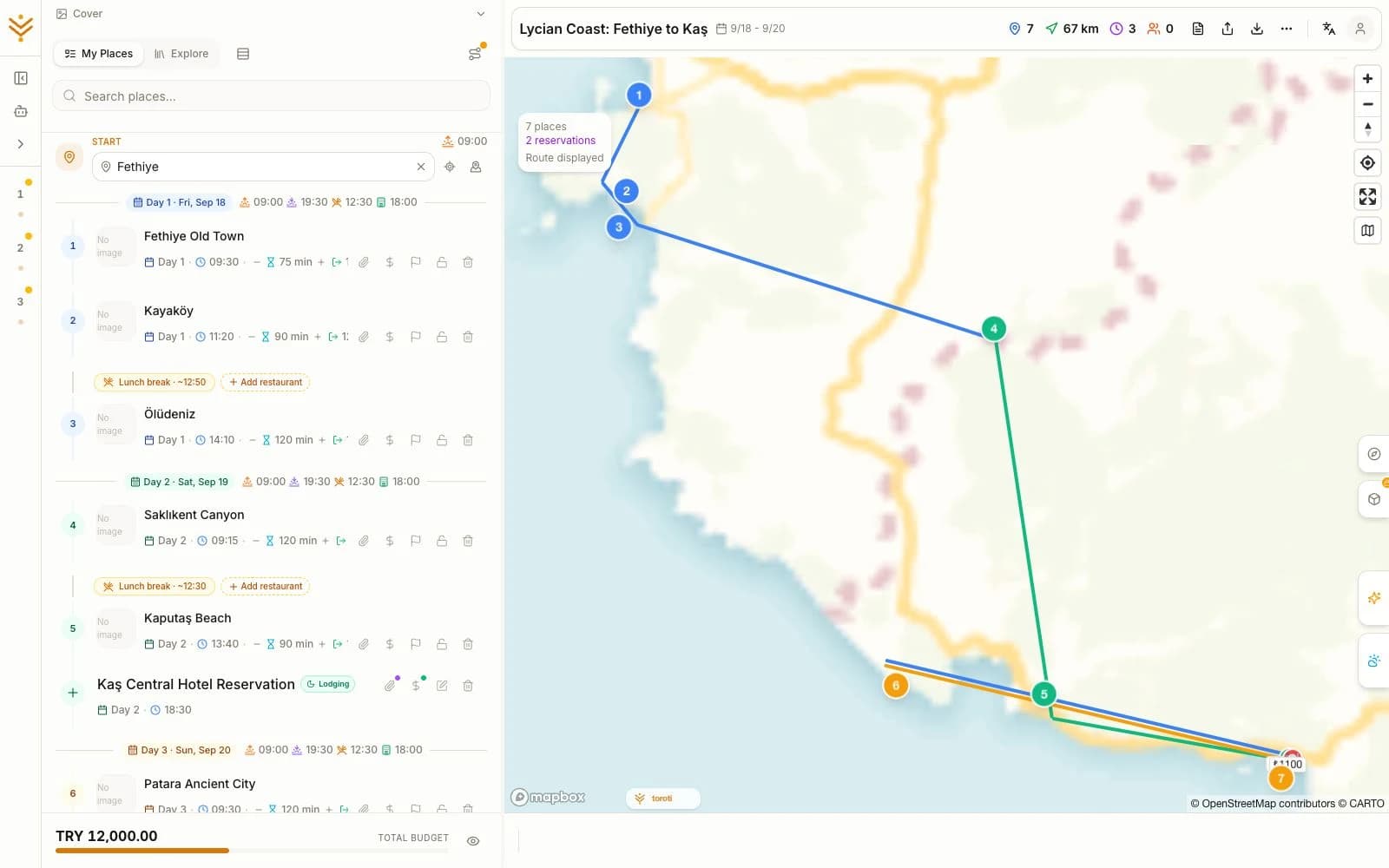Image resolution: width=1389 pixels, height=868 pixels.
Task: Center map on my location
Action: (1367, 163)
